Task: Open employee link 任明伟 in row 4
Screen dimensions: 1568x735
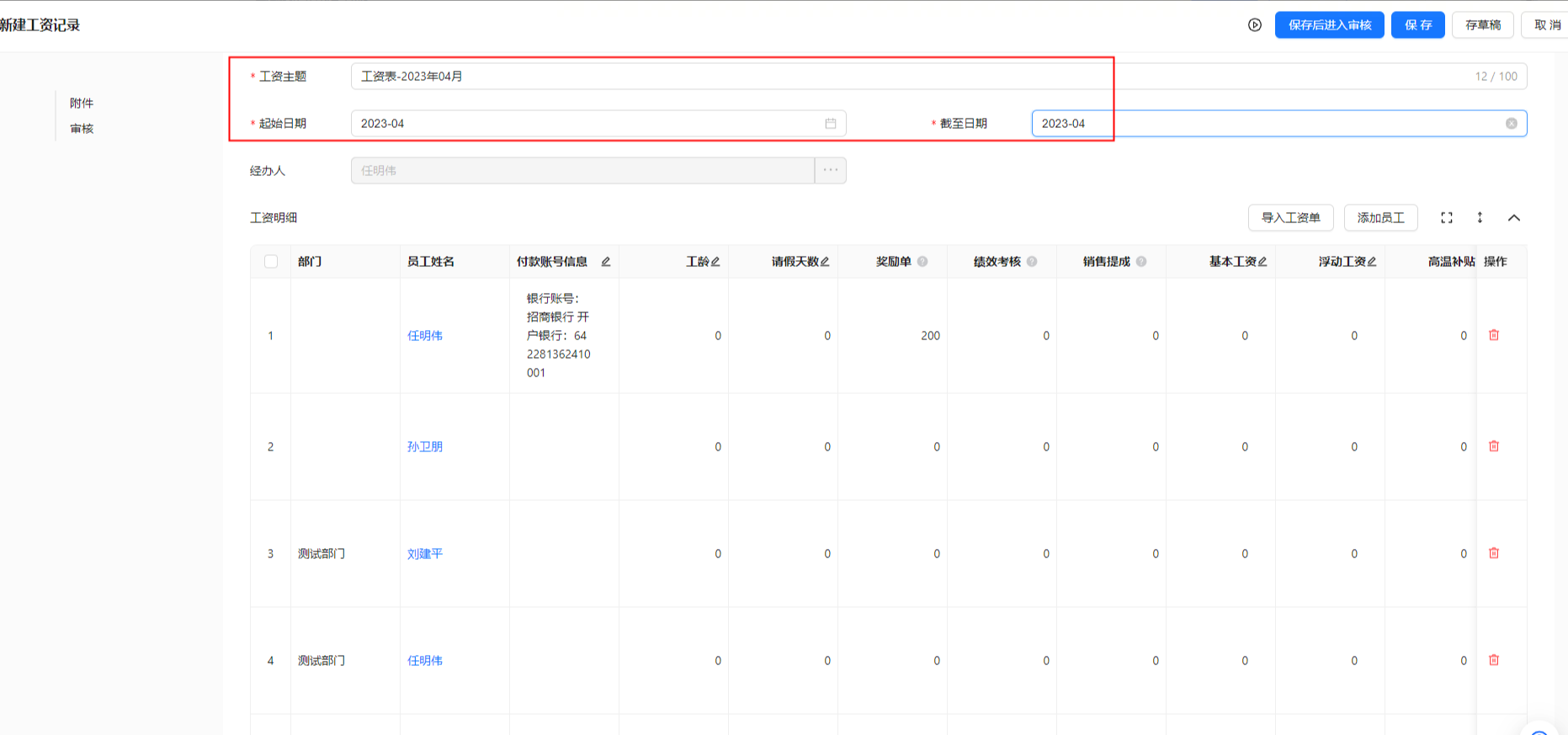Action: (x=425, y=661)
